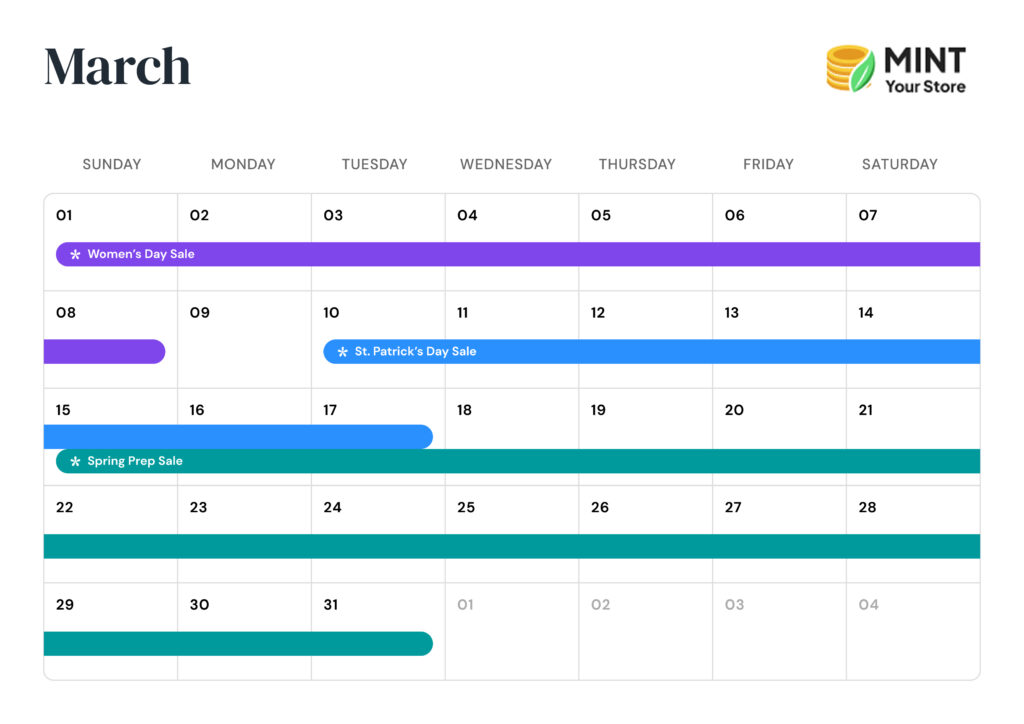Click the asterisk icon on Women's Day Sale
Image resolution: width=1024 pixels, height=724 pixels.
(75, 255)
